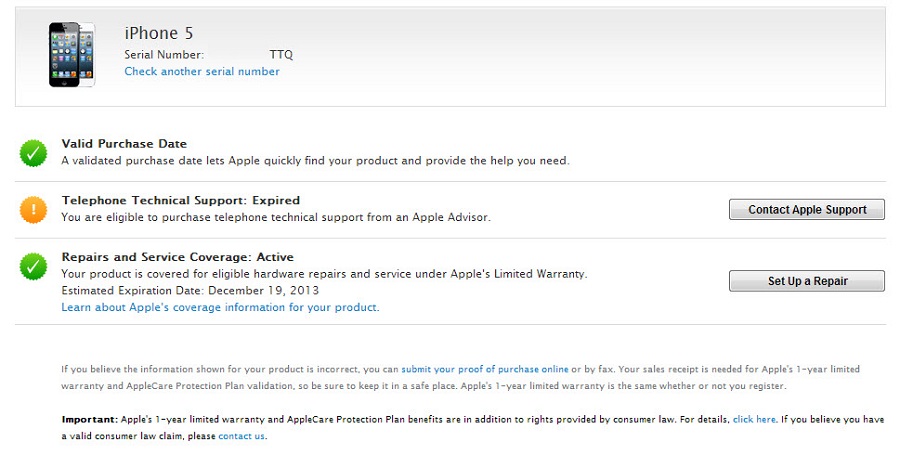900x468 pixels.
Task: Follow the contact us link
Action: pyautogui.click(x=241, y=436)
